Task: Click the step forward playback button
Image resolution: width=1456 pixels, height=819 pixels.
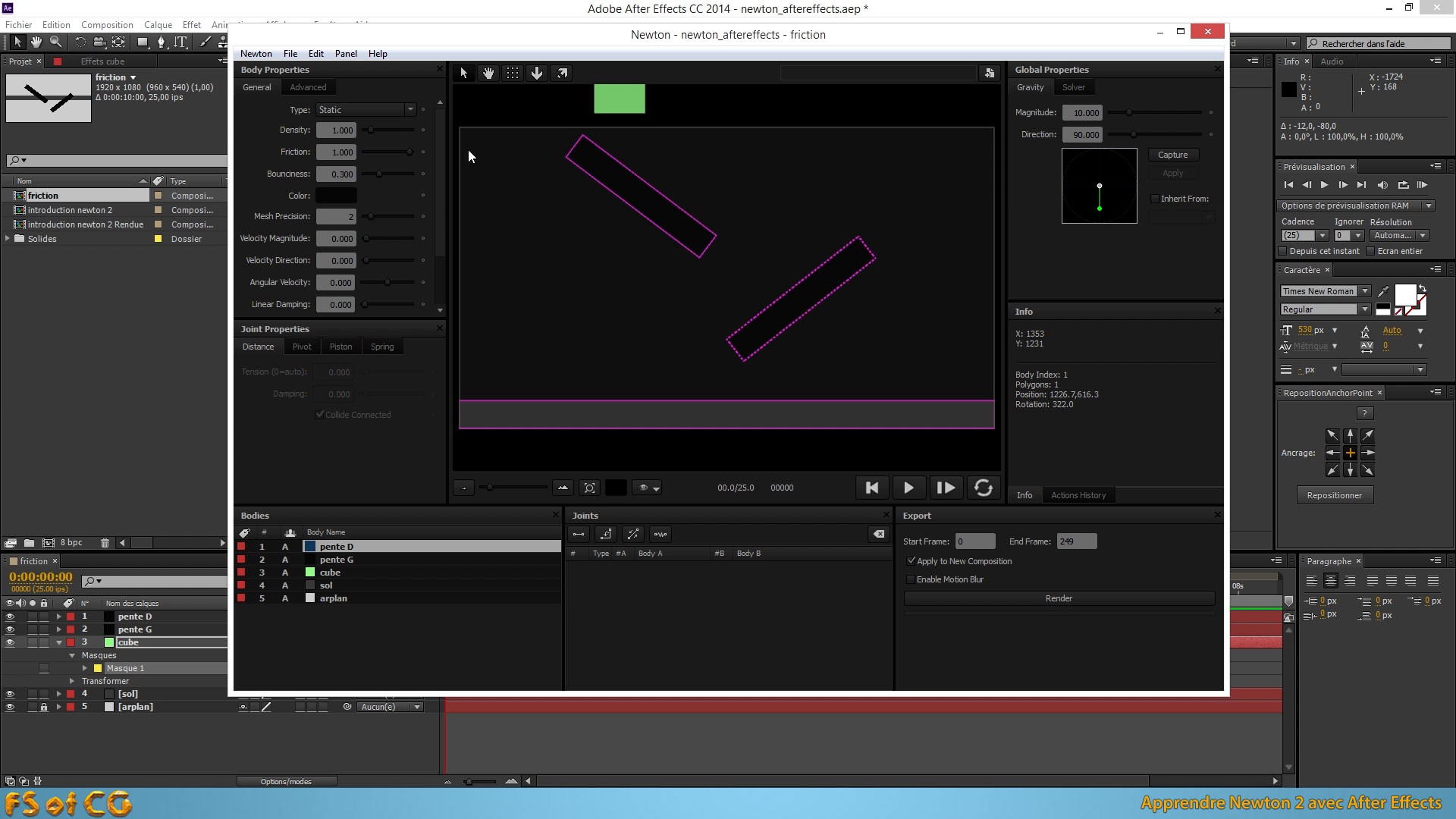Action: coord(945,487)
